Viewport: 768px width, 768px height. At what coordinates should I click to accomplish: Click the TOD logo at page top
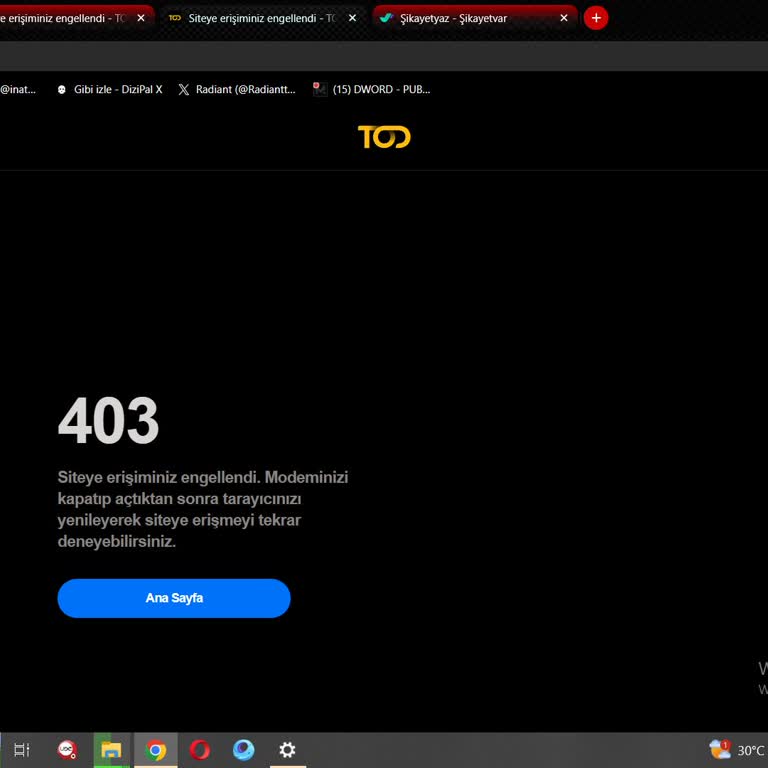[x=384, y=137]
